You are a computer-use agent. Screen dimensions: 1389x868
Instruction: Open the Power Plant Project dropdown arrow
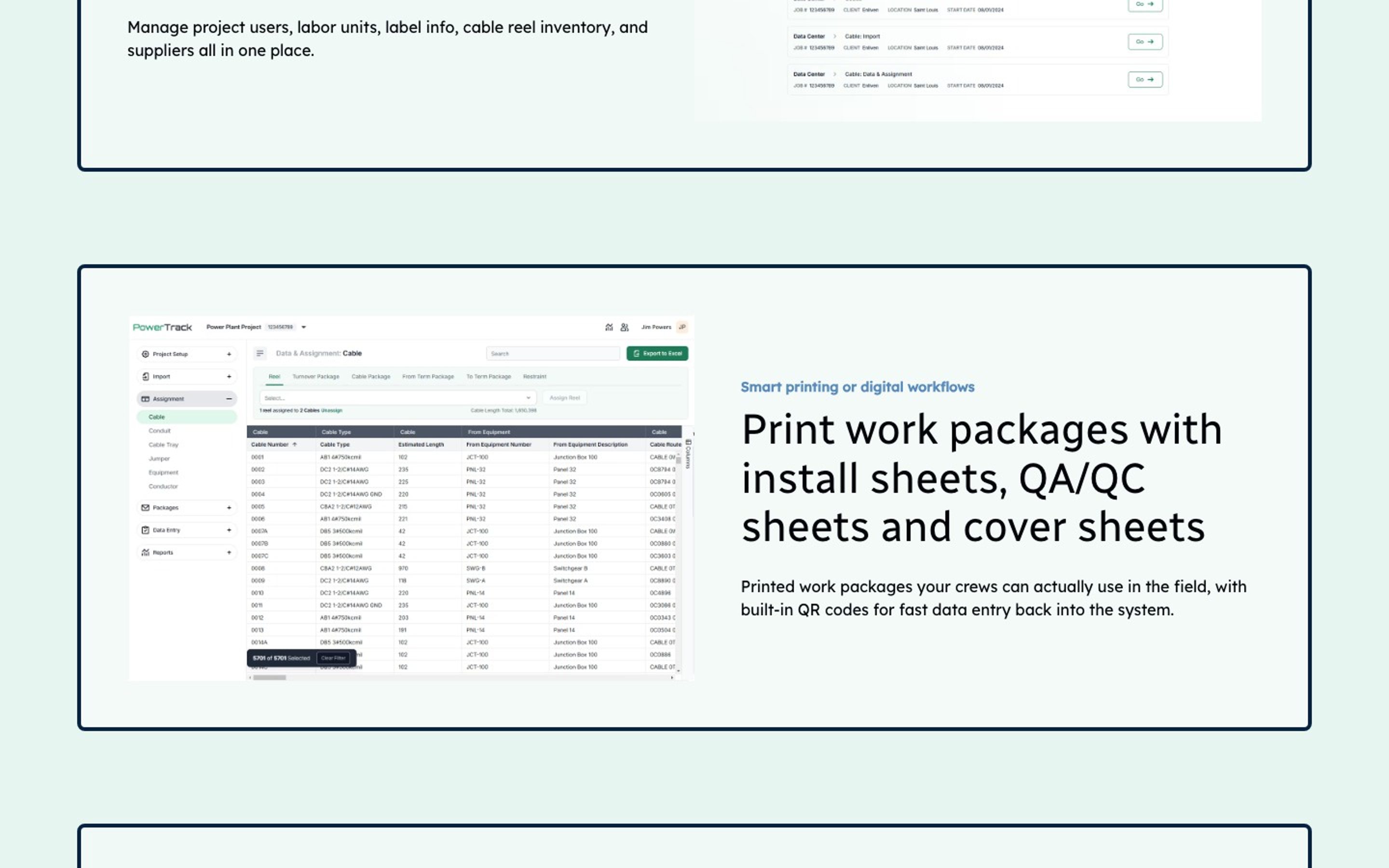point(304,327)
